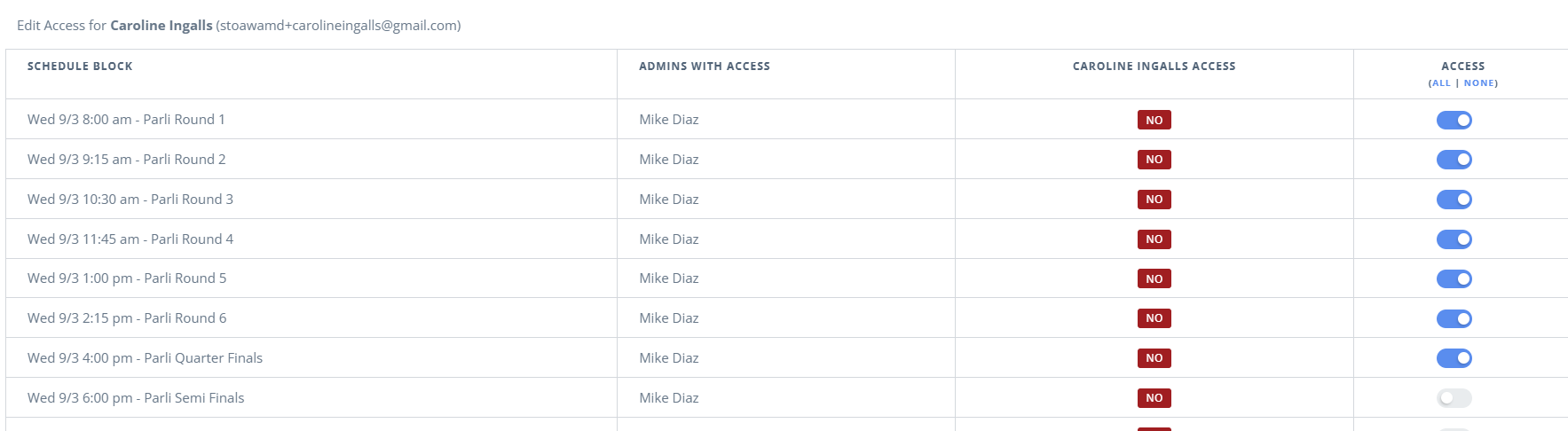Select Wed 9/3 4:00 pm Parli Quarter Finals row
This screenshot has width=1568, height=431.
tap(786, 358)
